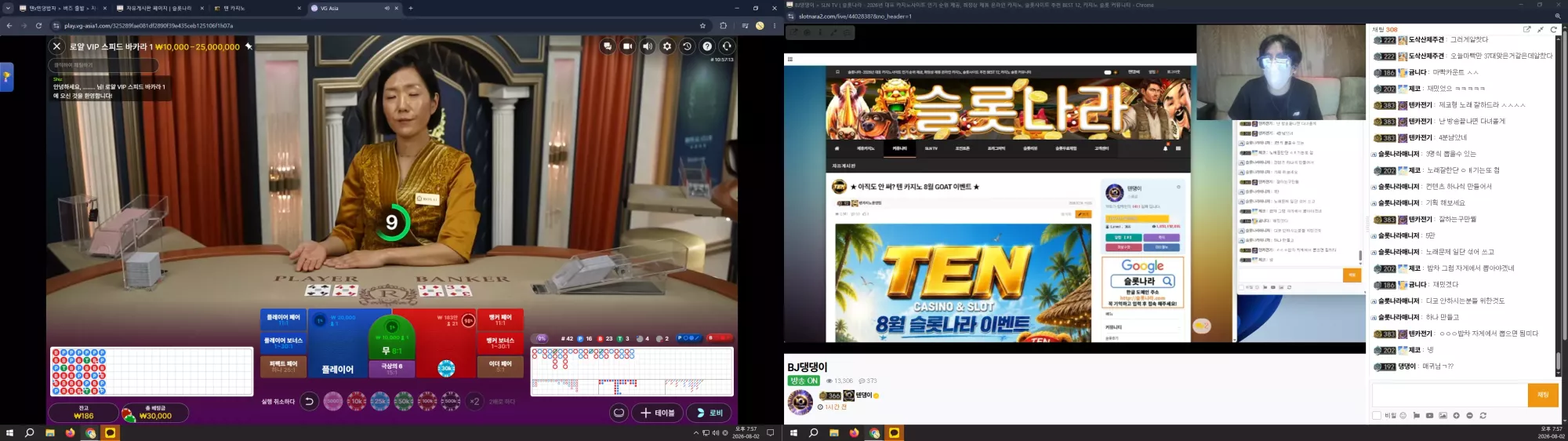Open the stream chat in a popout window
Screen dimensions: 1568x441
(x=1527, y=29)
